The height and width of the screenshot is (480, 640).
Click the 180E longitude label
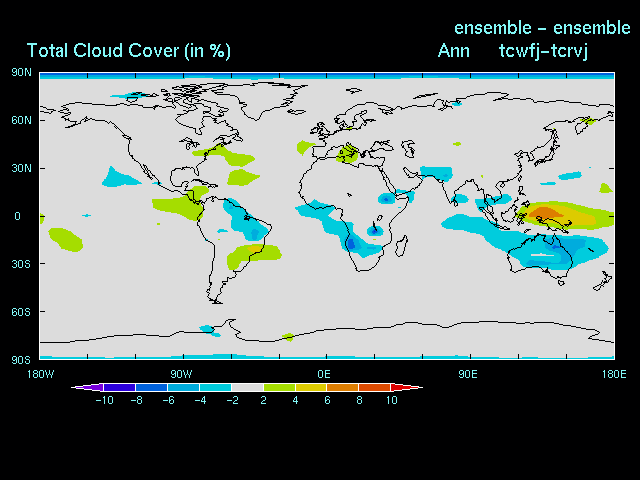pos(614,374)
